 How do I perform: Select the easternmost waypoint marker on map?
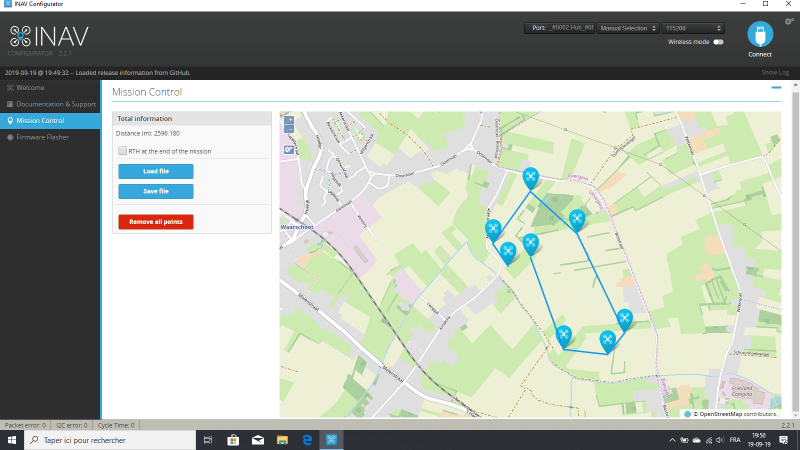pyautogui.click(x=625, y=318)
